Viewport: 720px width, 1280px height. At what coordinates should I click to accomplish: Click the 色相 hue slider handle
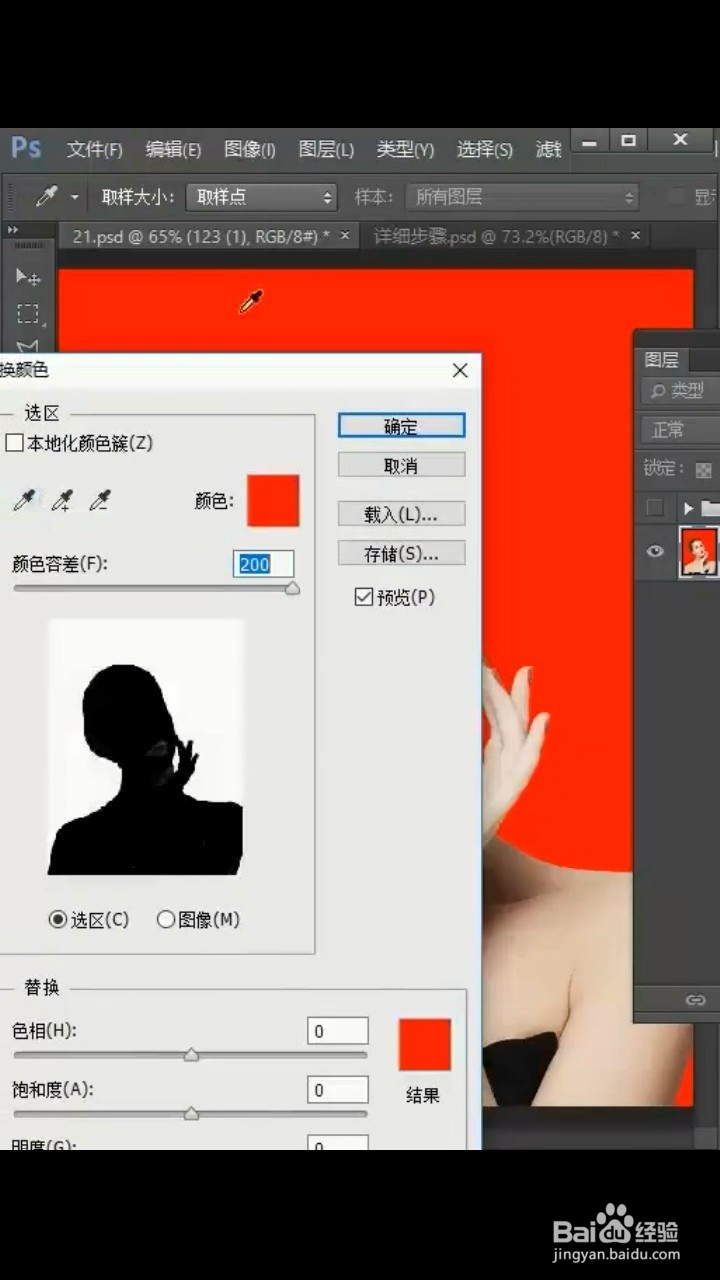tap(191, 1055)
